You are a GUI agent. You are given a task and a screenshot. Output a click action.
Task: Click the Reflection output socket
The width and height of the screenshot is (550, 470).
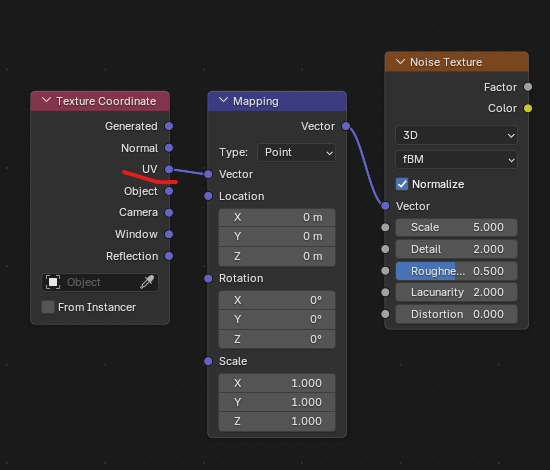point(169,256)
